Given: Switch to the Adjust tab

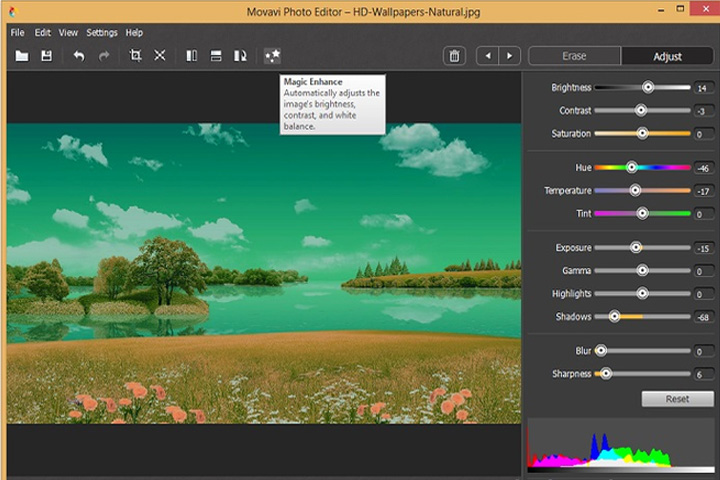Looking at the screenshot, I should (x=667, y=56).
